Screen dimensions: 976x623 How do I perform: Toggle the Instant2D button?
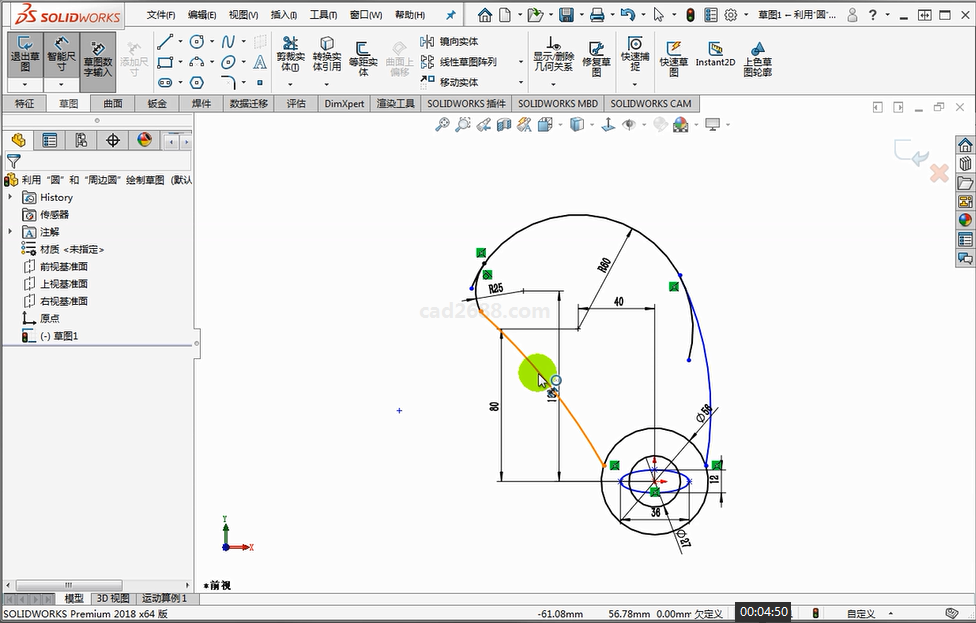(715, 54)
